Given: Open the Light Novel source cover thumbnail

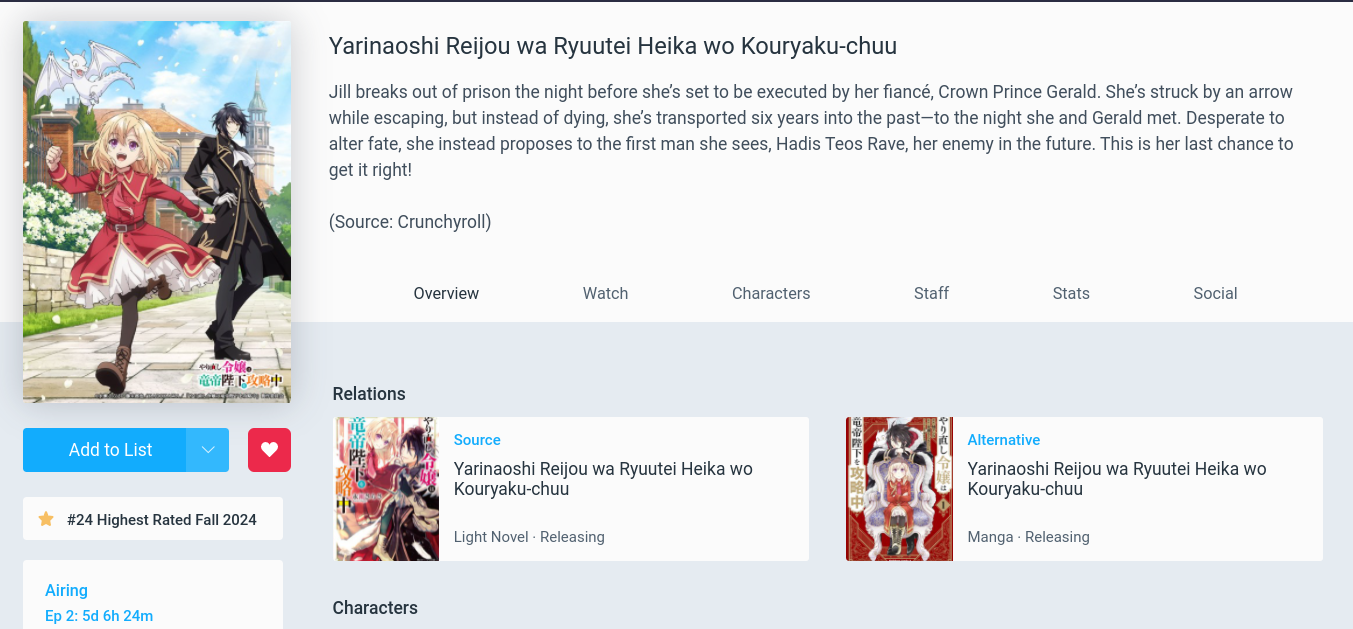Looking at the screenshot, I should pyautogui.click(x=386, y=489).
